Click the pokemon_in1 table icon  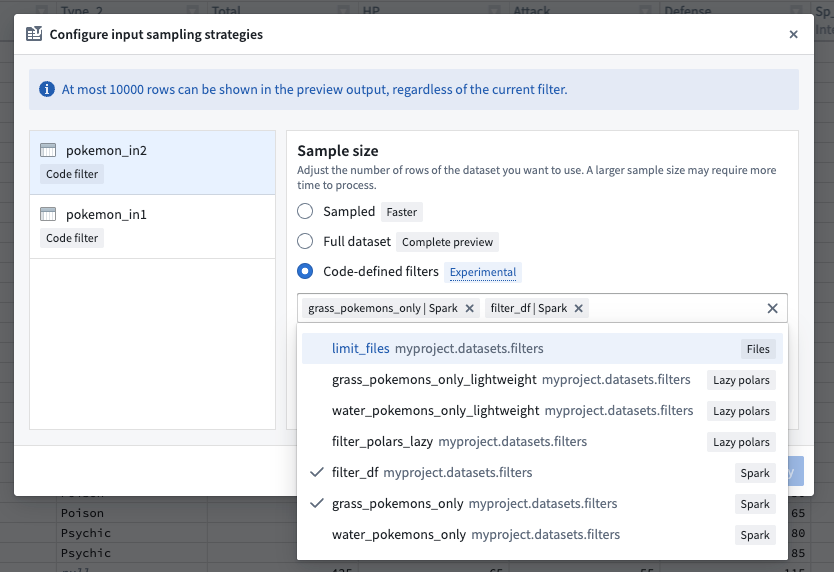click(48, 214)
